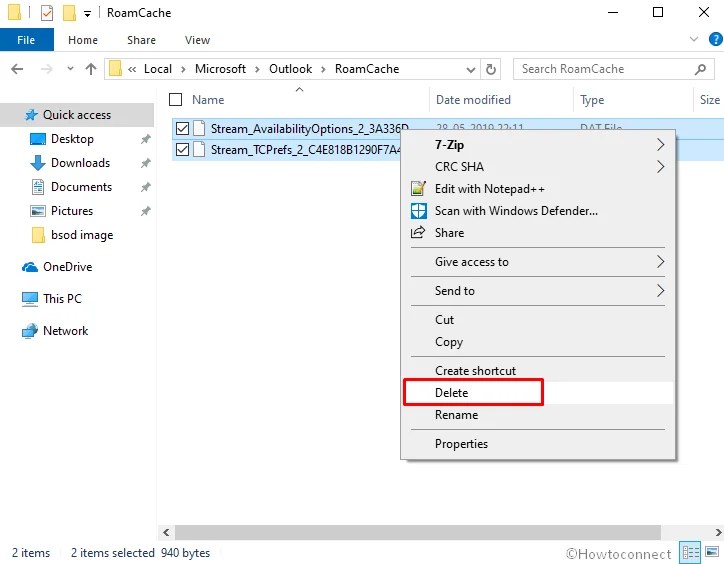The image size is (724, 564).
Task: Uncheck Stream_TCPrefs file checkbox
Action: pyautogui.click(x=182, y=150)
